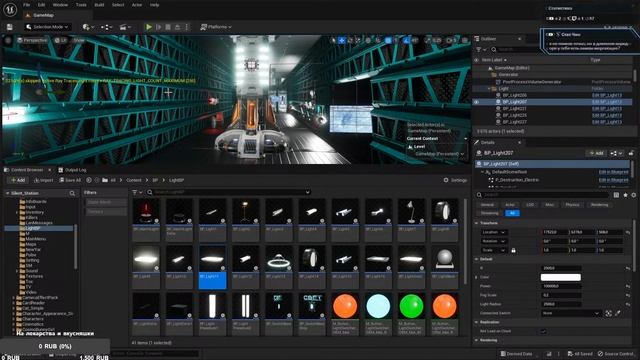Click the Connected Switch eyedropper pick icon
640x360 pixels.
point(618,313)
